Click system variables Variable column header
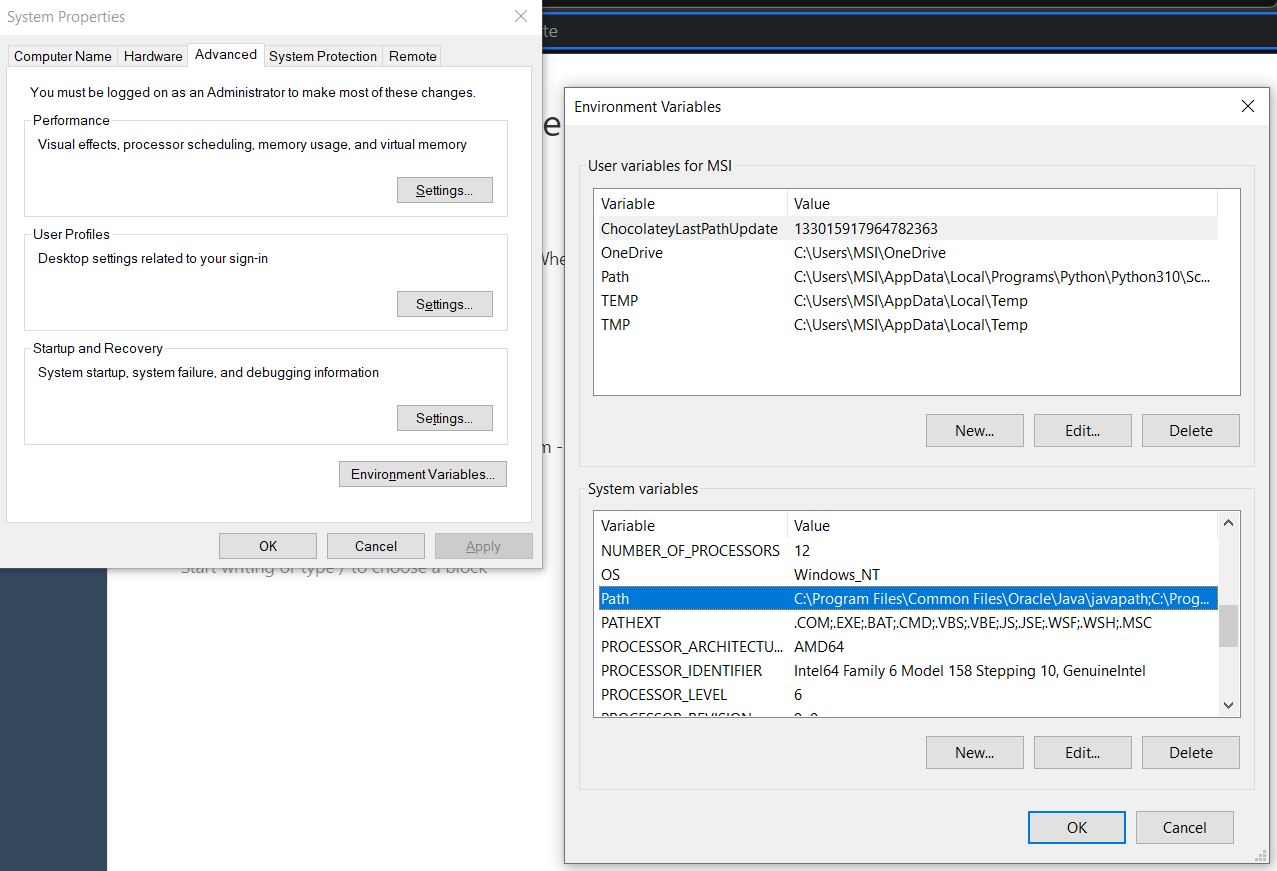 (691, 526)
